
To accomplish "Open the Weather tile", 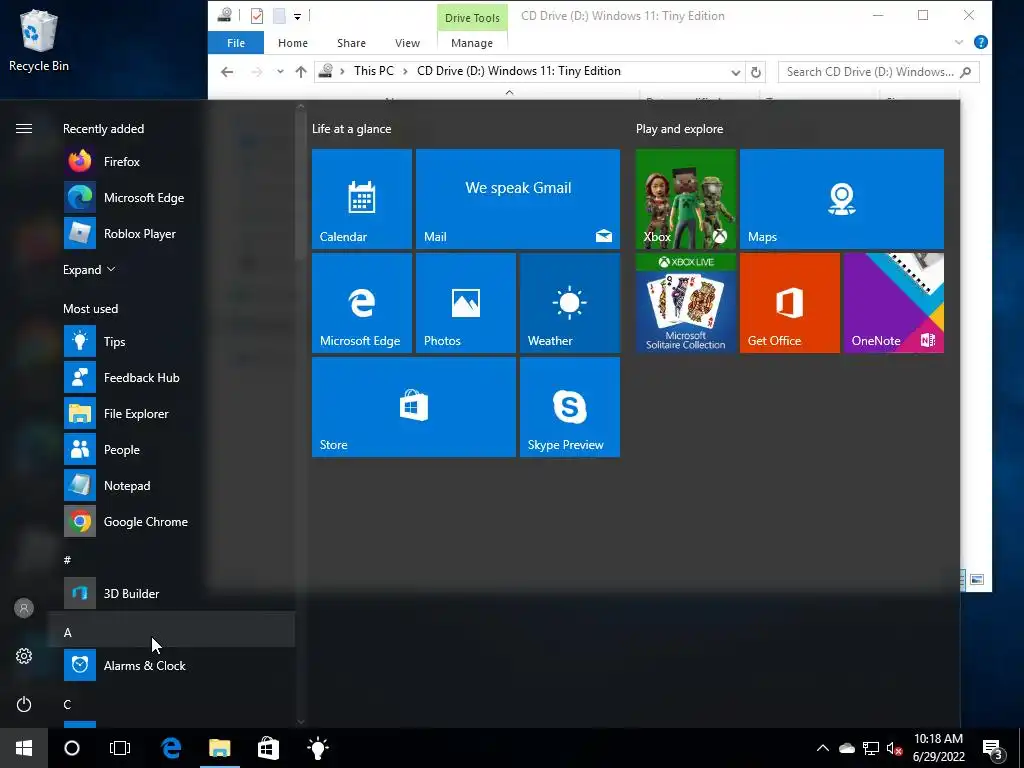I will pyautogui.click(x=569, y=303).
